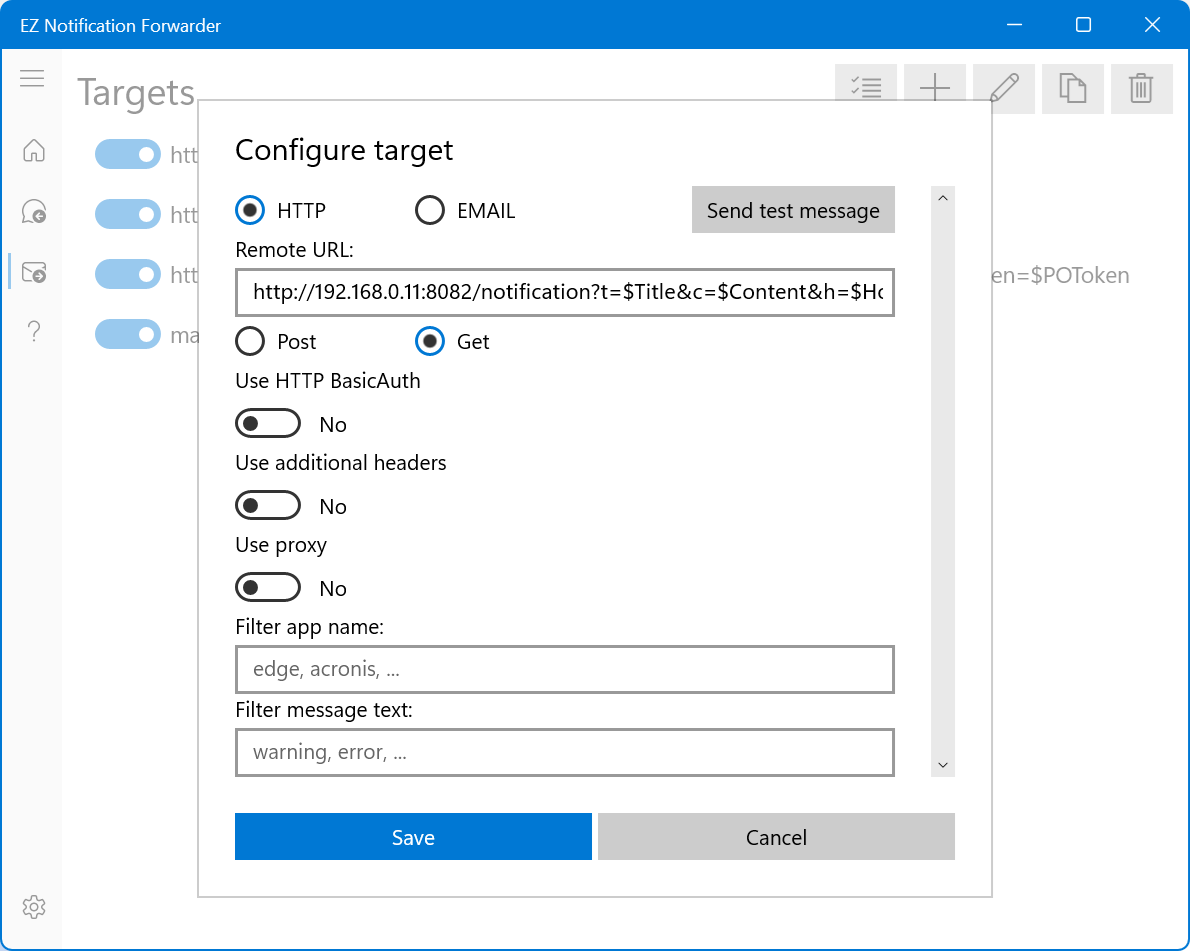
Task: Click the Filter app name field
Action: pos(565,669)
